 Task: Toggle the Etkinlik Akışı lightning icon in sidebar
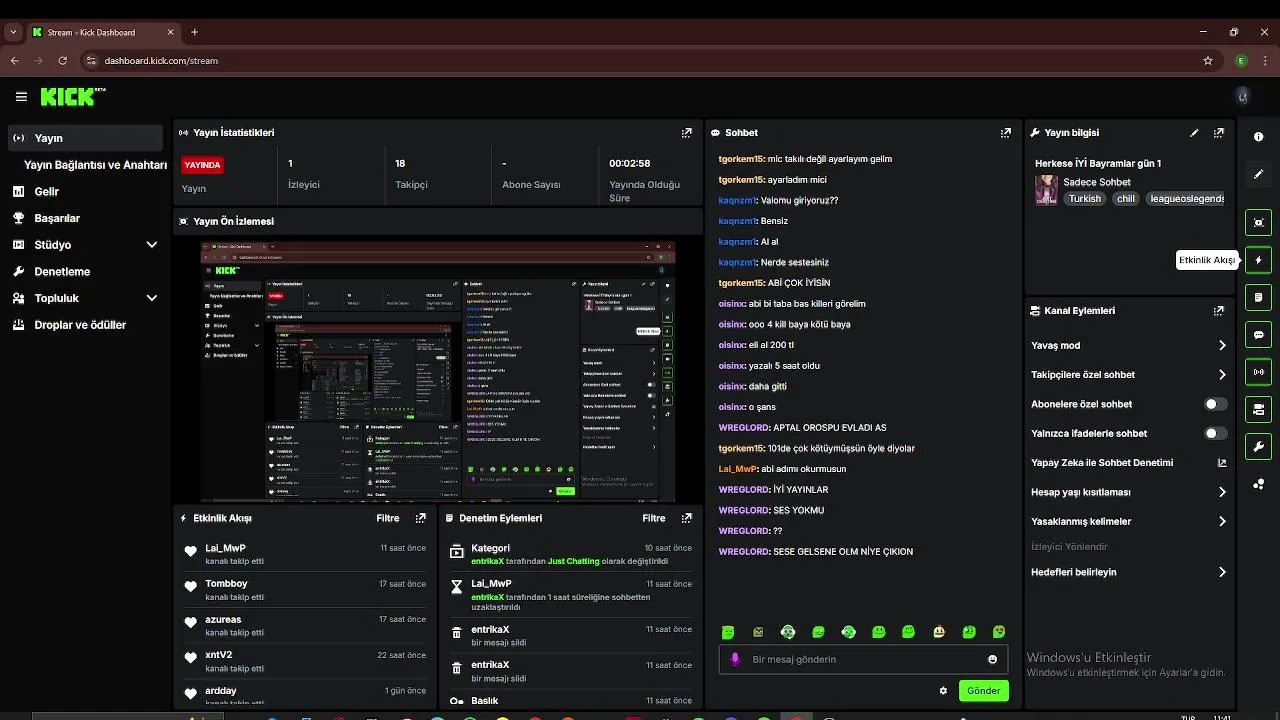[1258, 260]
